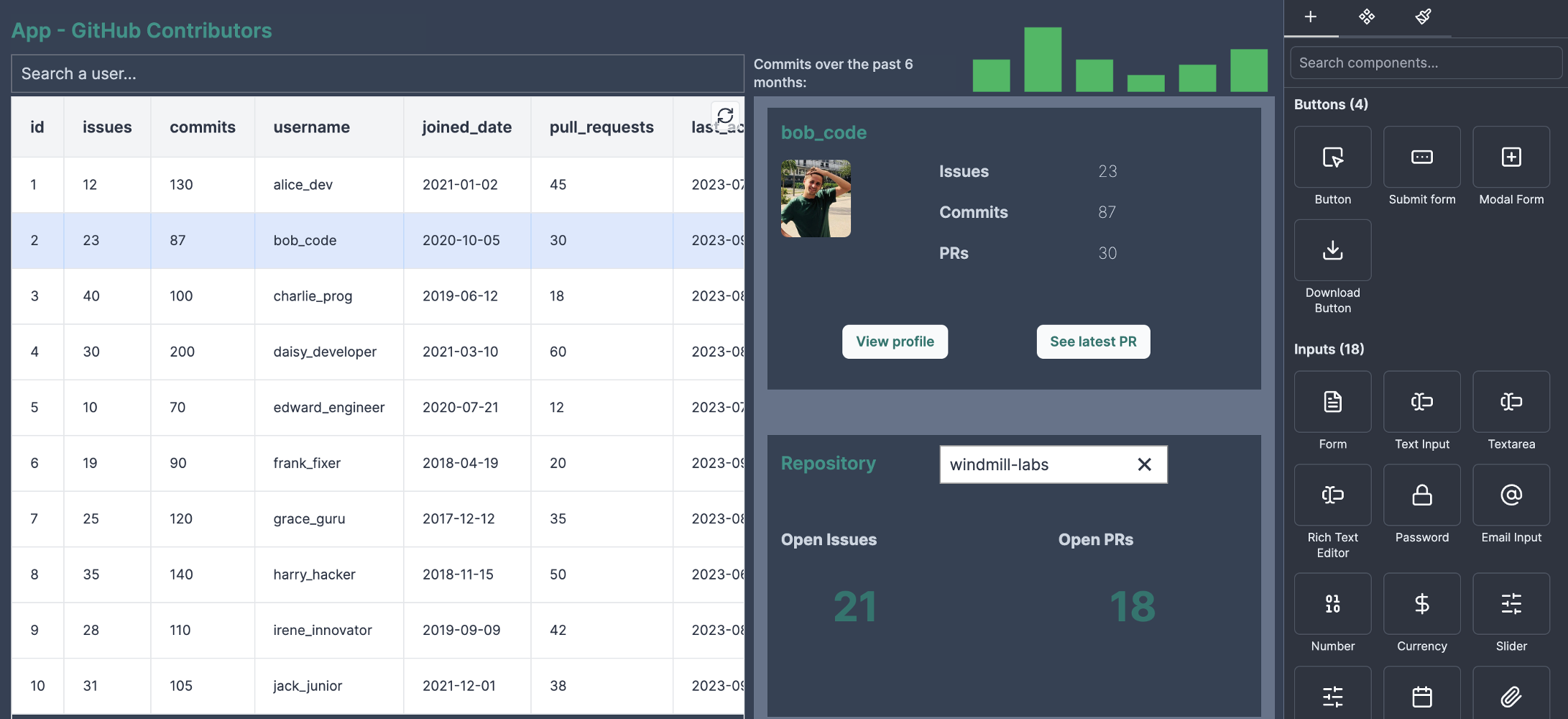
Task: Choose the Rich Text Editor component
Action: point(1332,495)
